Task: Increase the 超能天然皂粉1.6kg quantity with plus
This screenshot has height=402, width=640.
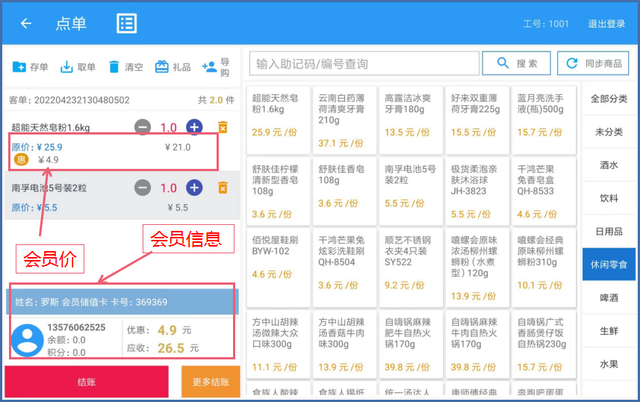Action: [194, 127]
